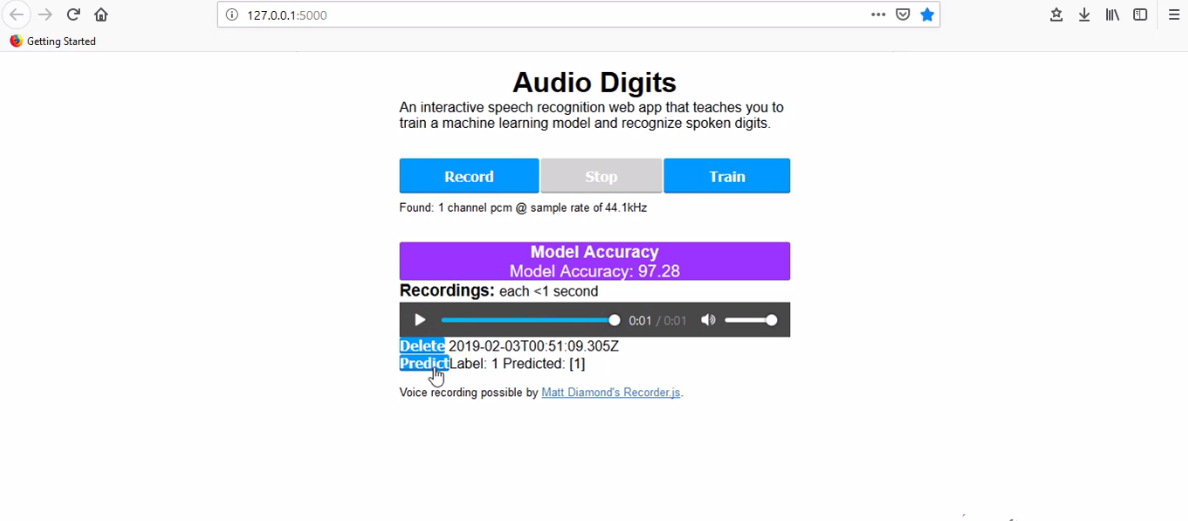Play the recorded audio clip
The width and height of the screenshot is (1188, 521).
click(420, 320)
